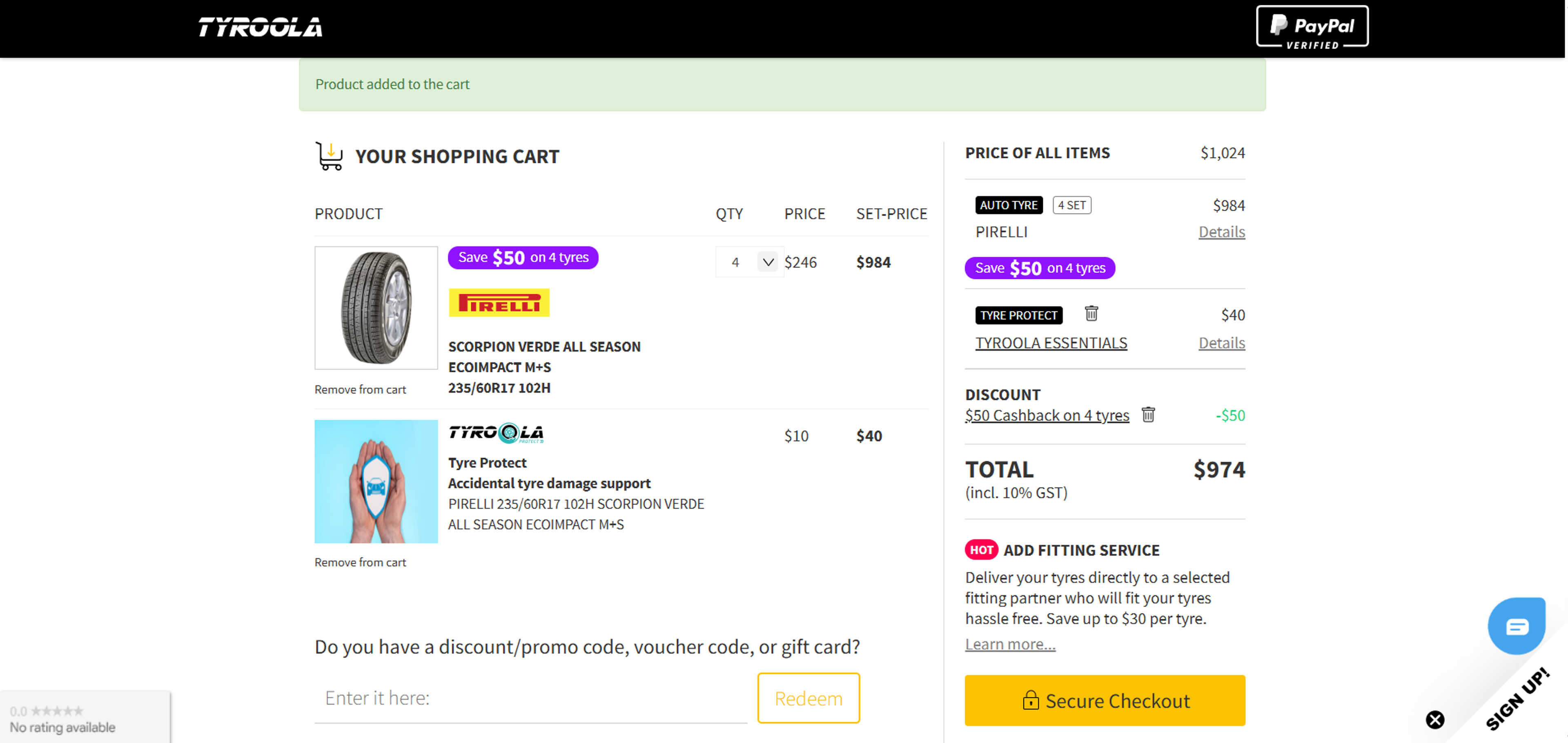Click the $974 total amount

click(x=1219, y=469)
